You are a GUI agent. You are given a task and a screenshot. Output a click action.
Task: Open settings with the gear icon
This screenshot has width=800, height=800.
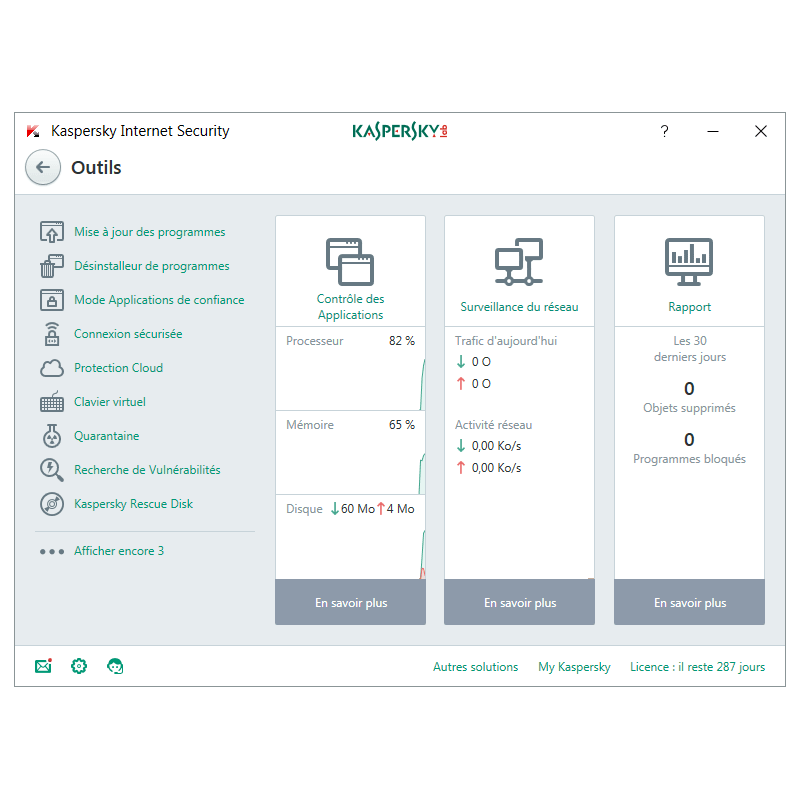(x=79, y=666)
